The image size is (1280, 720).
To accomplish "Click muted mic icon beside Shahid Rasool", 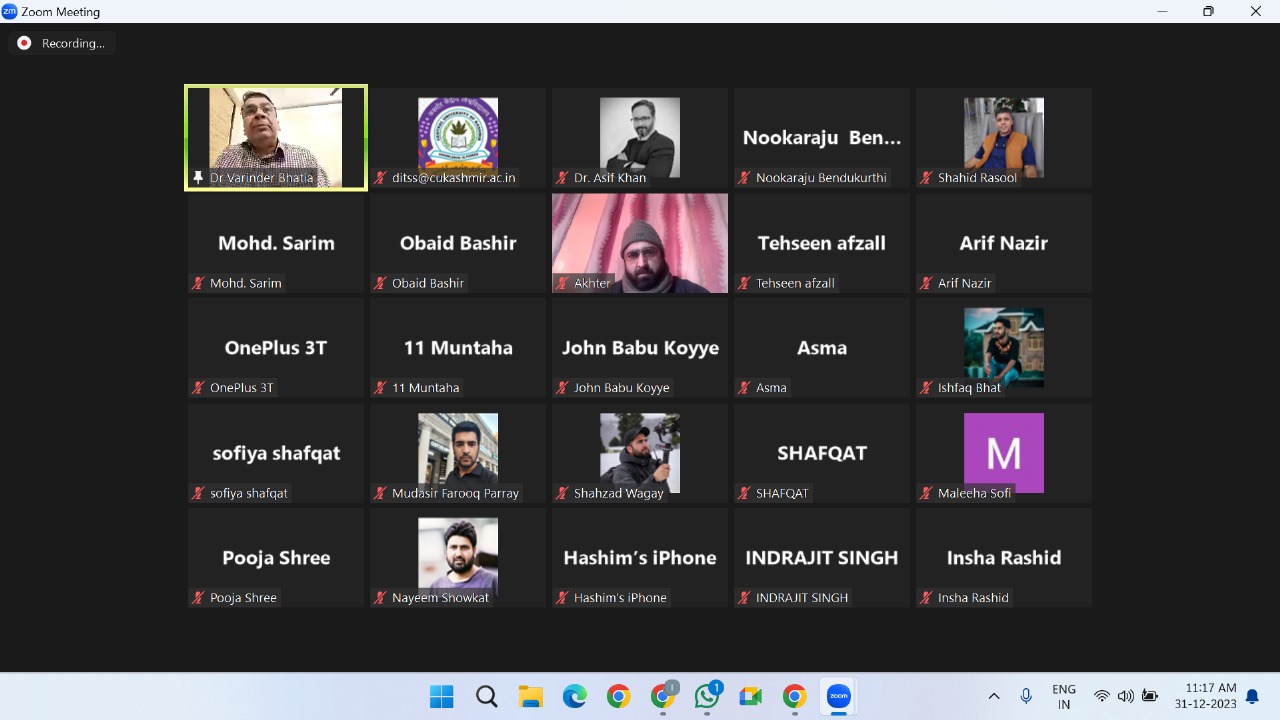I will (x=926, y=178).
